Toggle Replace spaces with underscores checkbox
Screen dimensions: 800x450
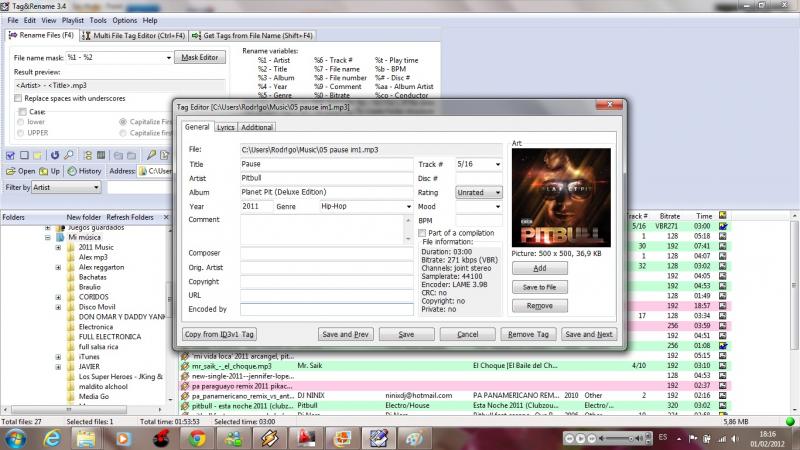[x=19, y=98]
